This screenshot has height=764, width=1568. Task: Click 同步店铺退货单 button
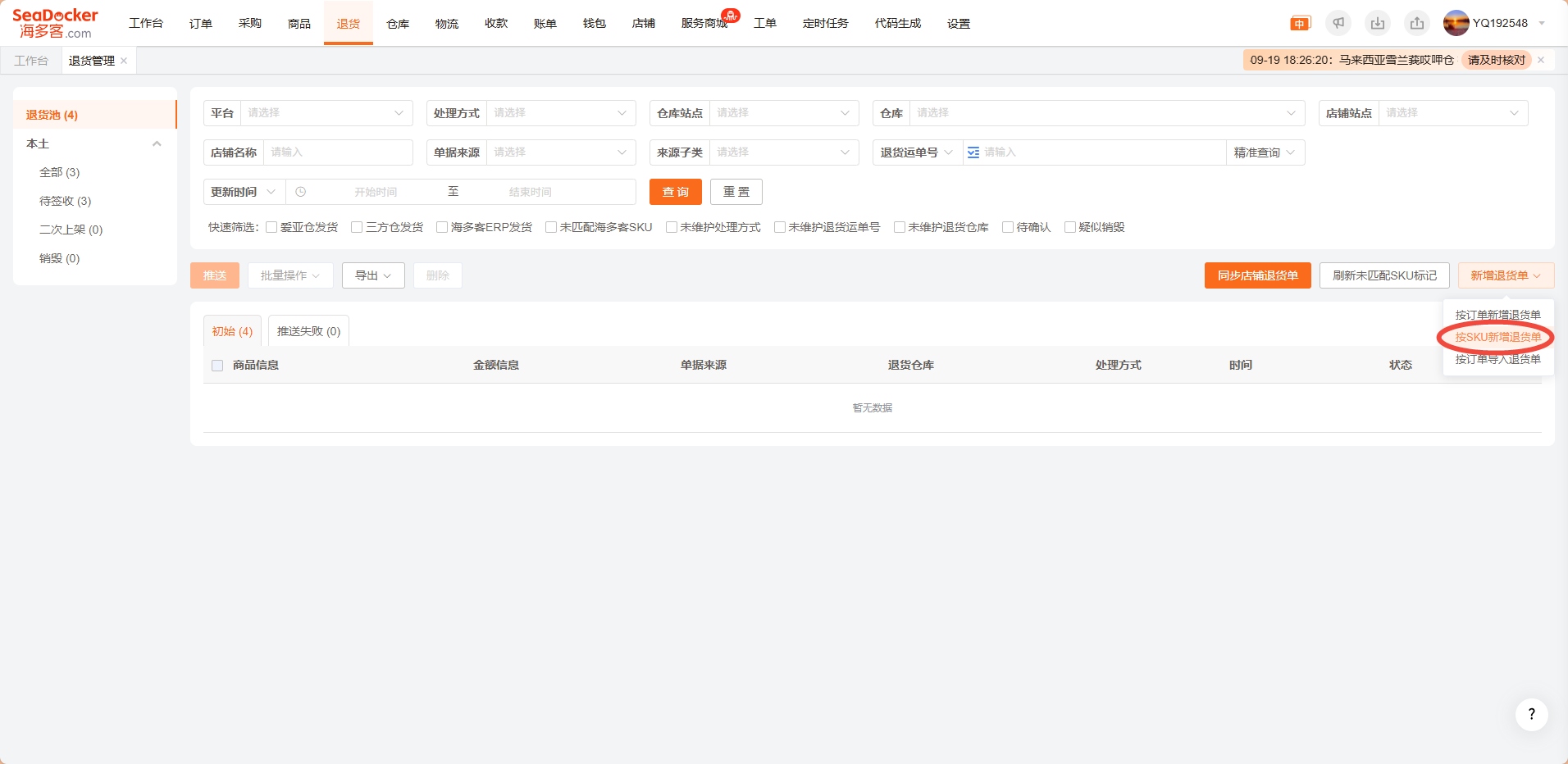click(1257, 275)
